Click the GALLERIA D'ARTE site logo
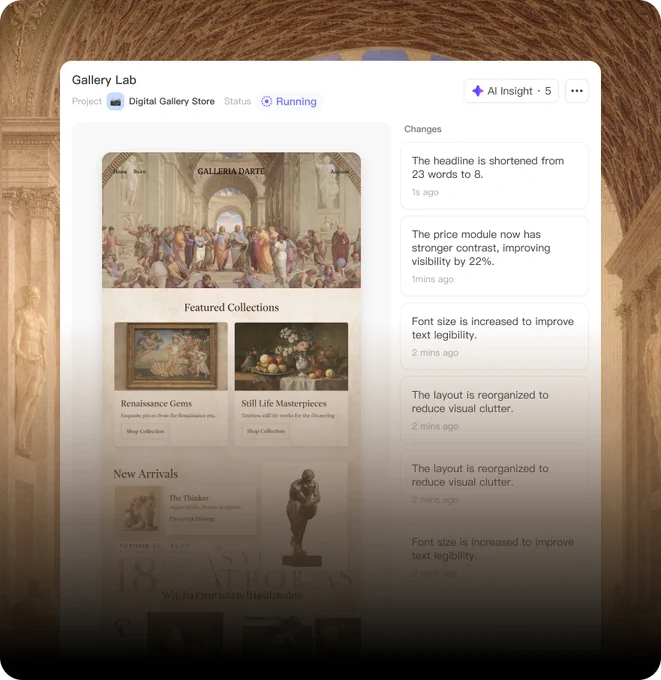661x680 pixels. point(231,171)
